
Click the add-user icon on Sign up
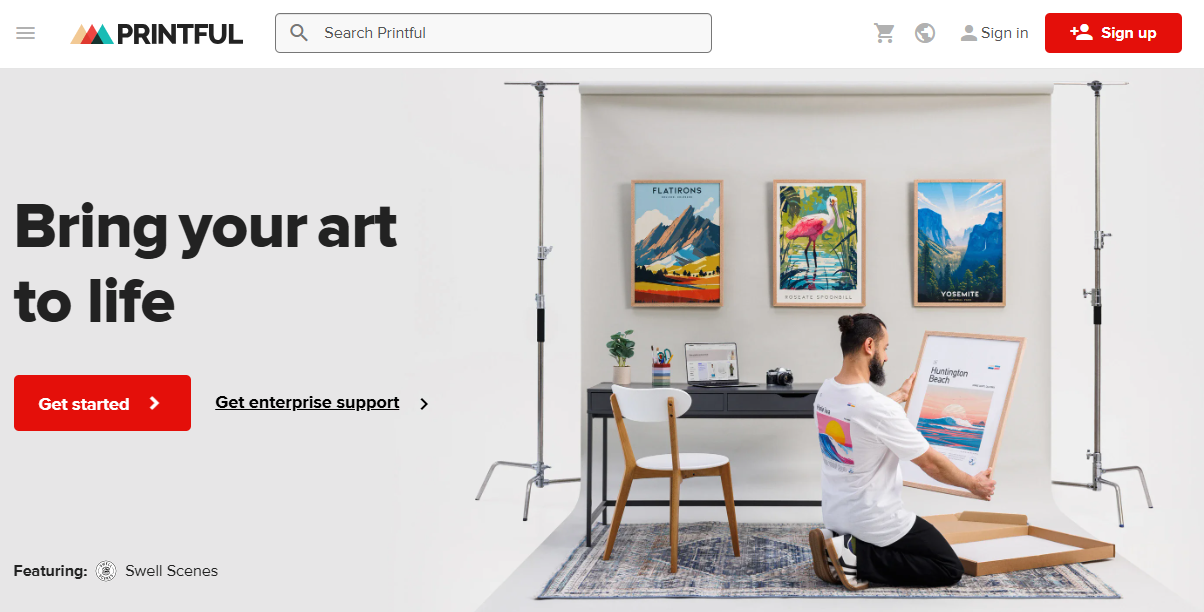(1081, 32)
